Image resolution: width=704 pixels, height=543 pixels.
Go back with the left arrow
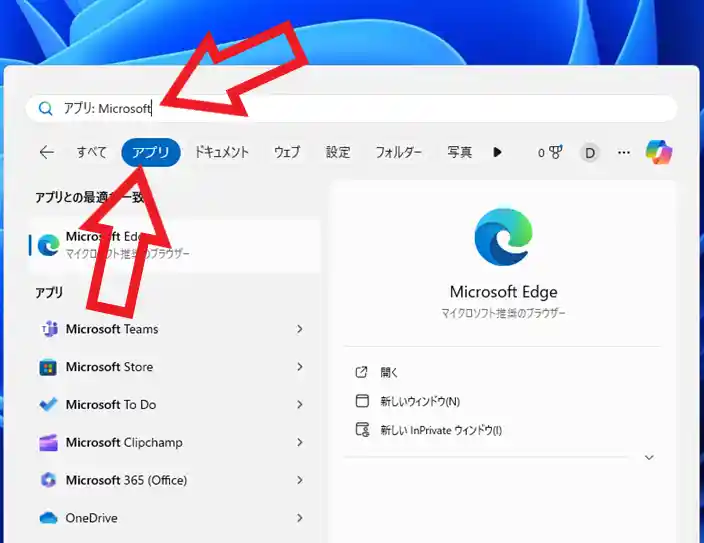pos(47,153)
